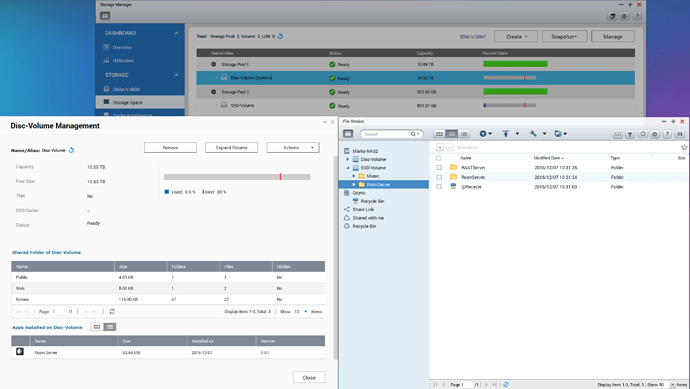Collapse Storage Pool 2 row
This screenshot has width=690, height=389.
(213, 92)
